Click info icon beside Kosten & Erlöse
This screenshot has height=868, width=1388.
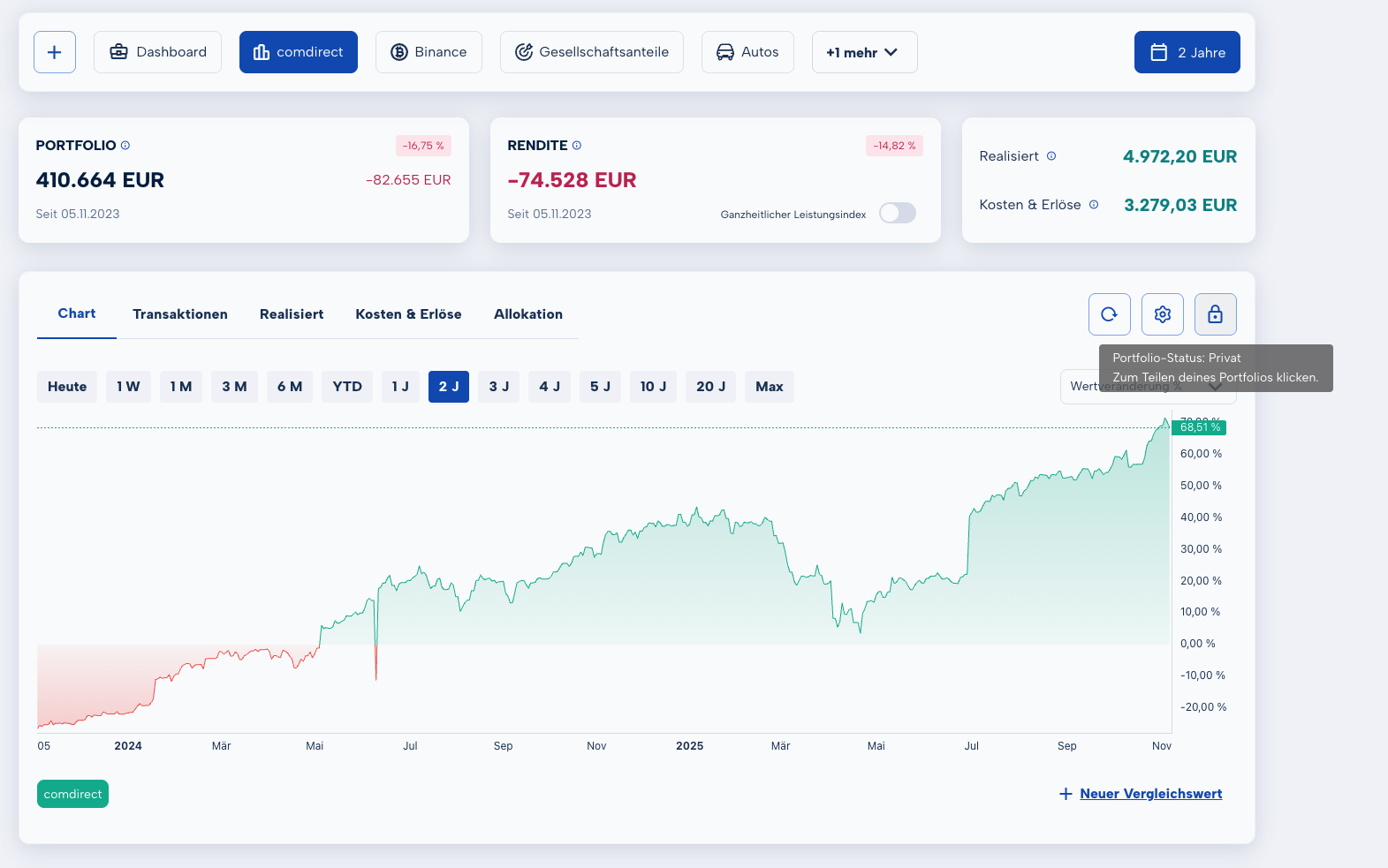1094,205
